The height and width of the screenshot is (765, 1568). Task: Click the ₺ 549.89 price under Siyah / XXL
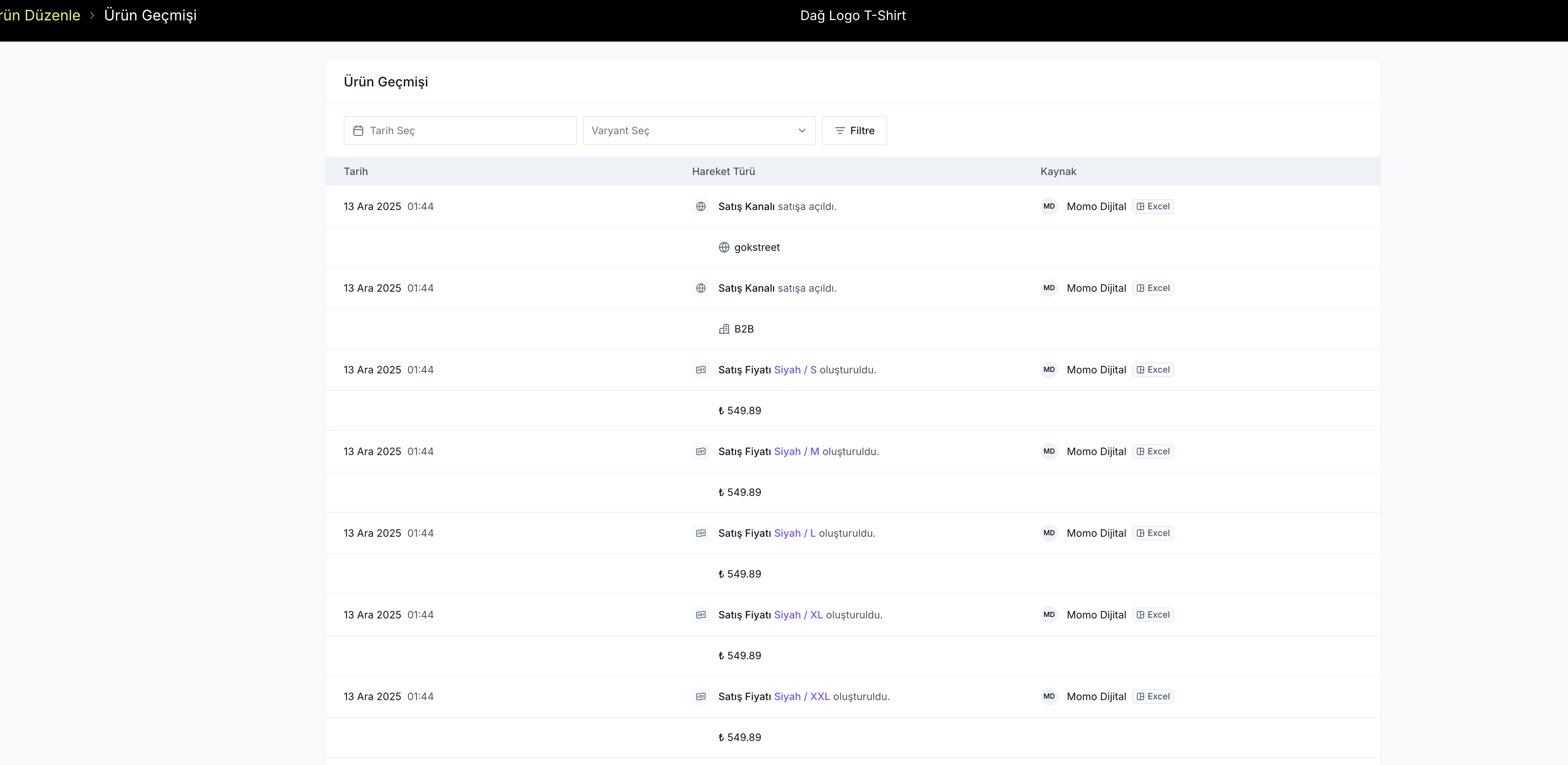pyautogui.click(x=740, y=737)
